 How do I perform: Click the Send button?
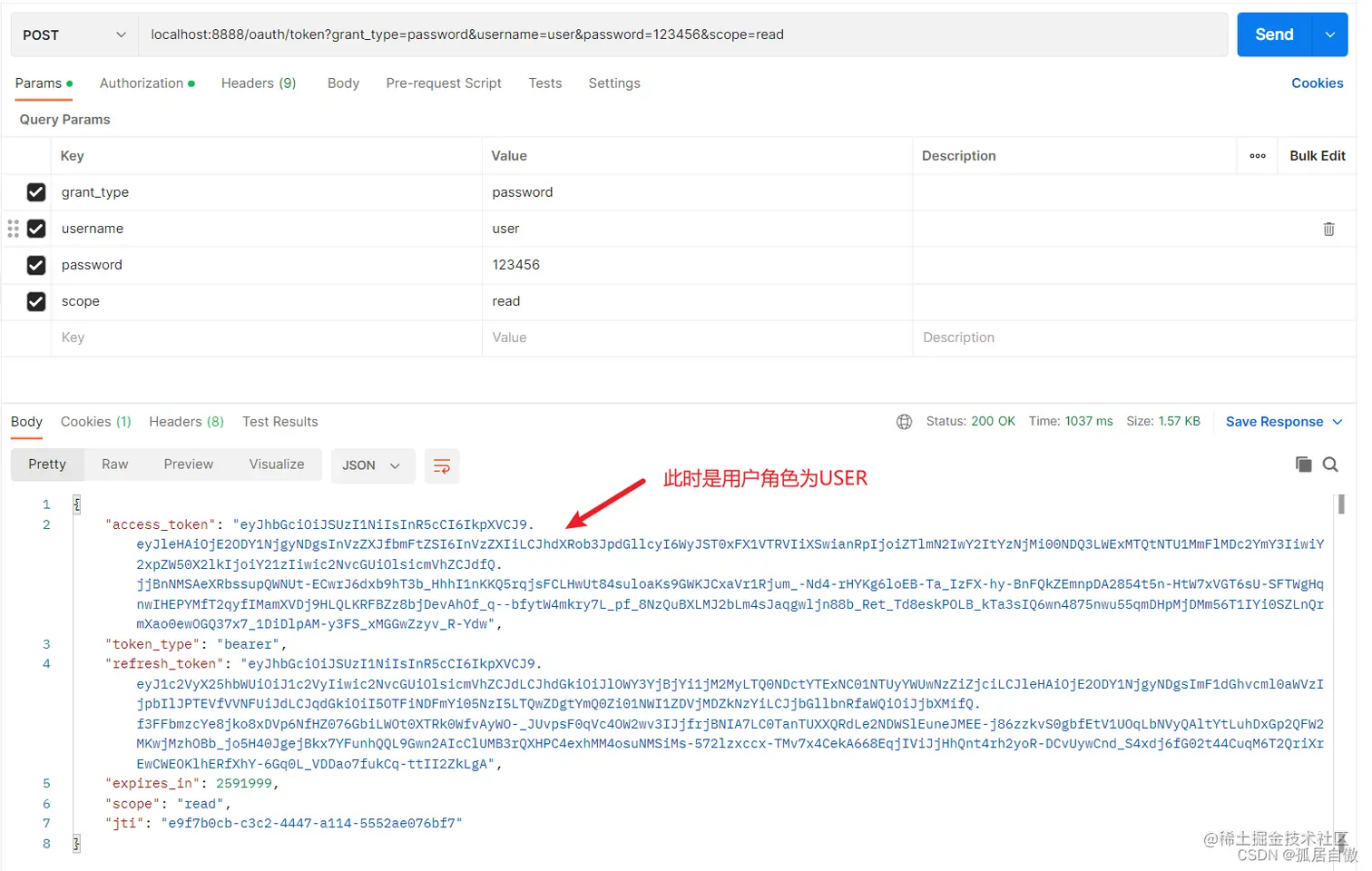(x=1274, y=34)
